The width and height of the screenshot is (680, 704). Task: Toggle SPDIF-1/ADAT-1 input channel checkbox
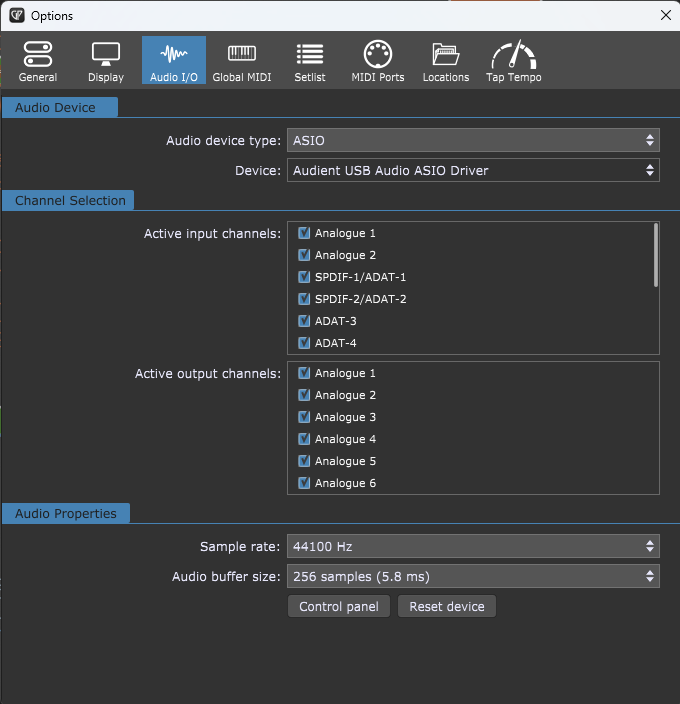305,277
